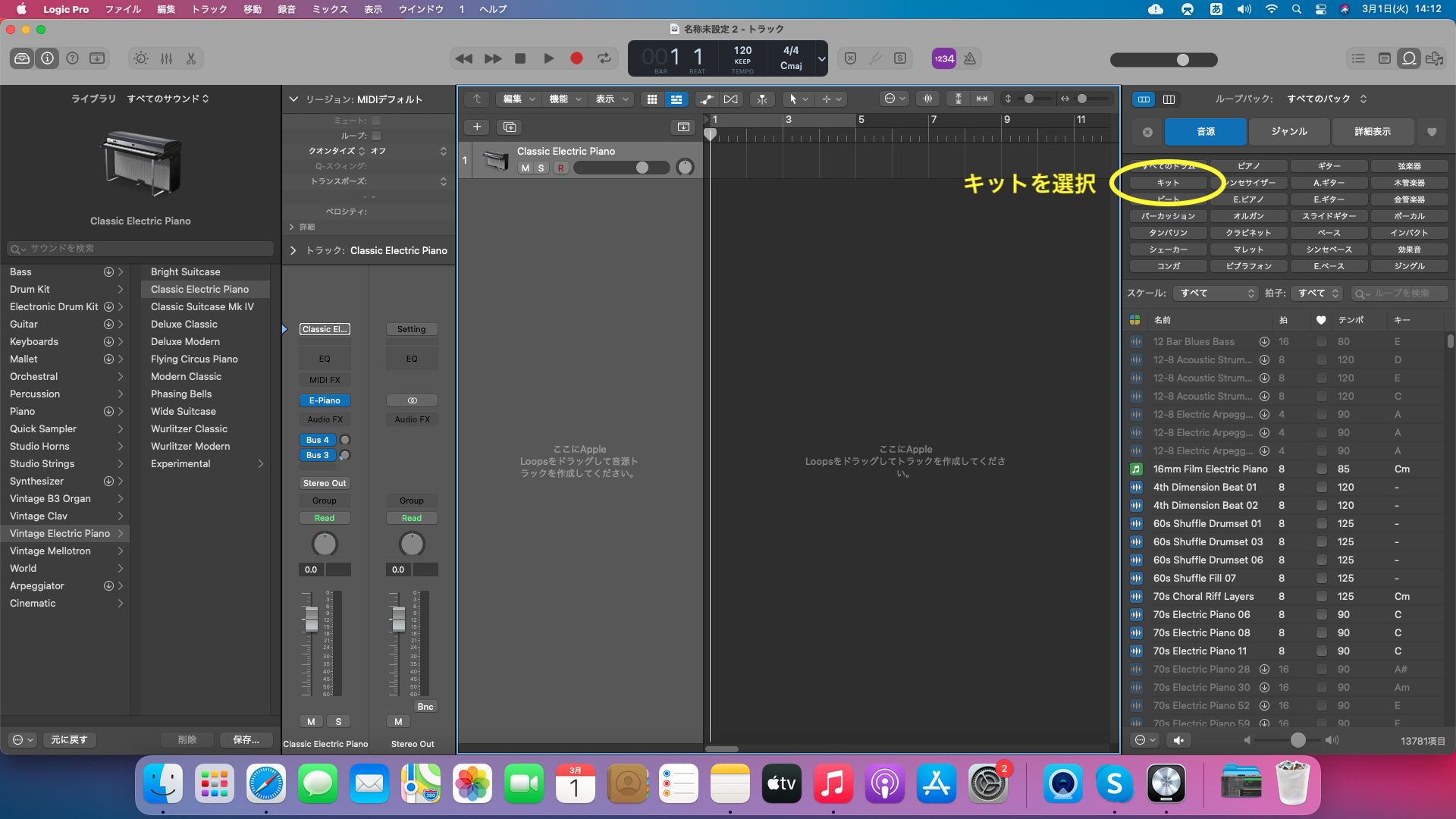Open the Inspector info button
The width and height of the screenshot is (1456, 819).
[x=48, y=58]
